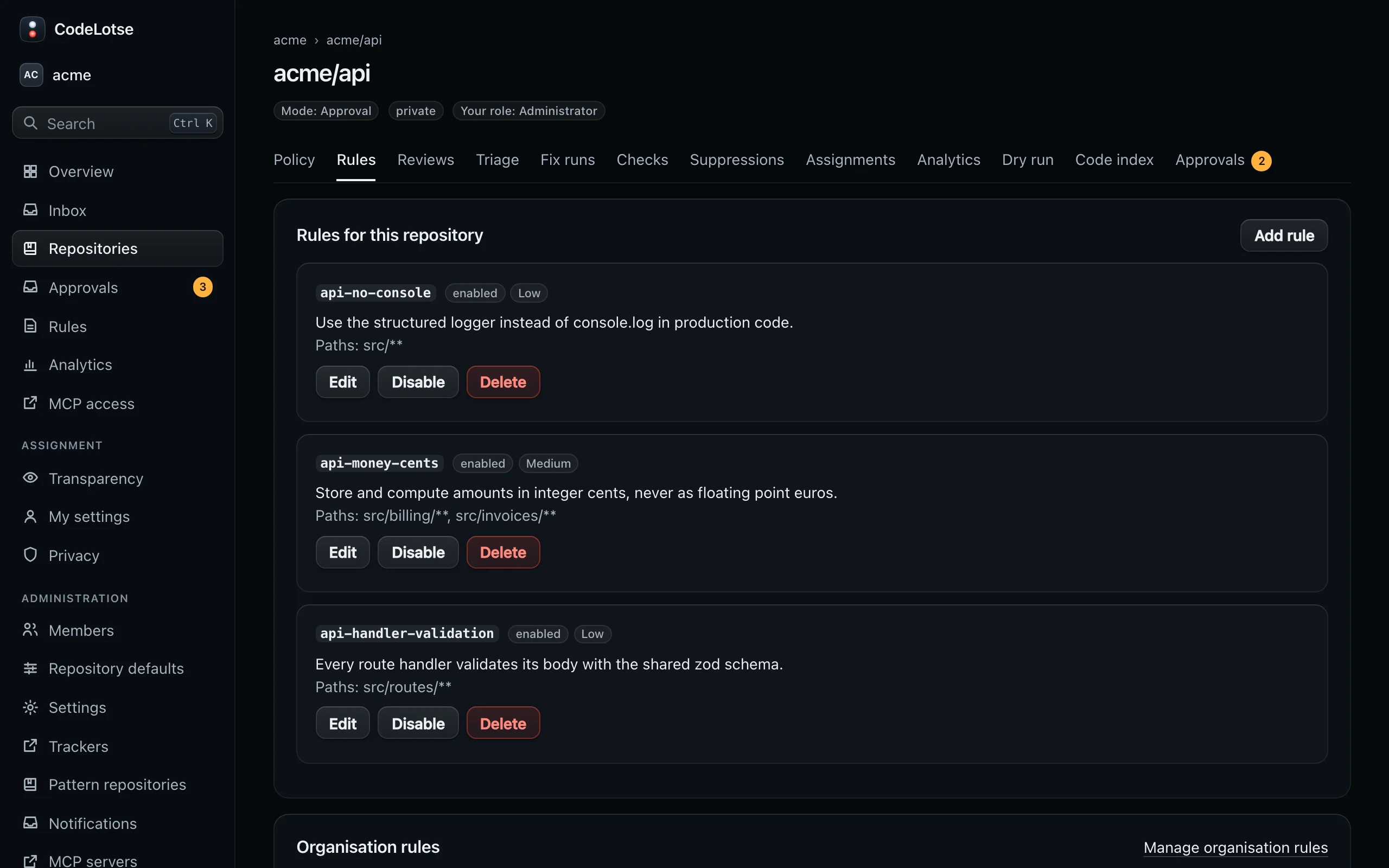Image resolution: width=1389 pixels, height=868 pixels.
Task: Click the Transparency eye icon
Action: [x=30, y=477]
